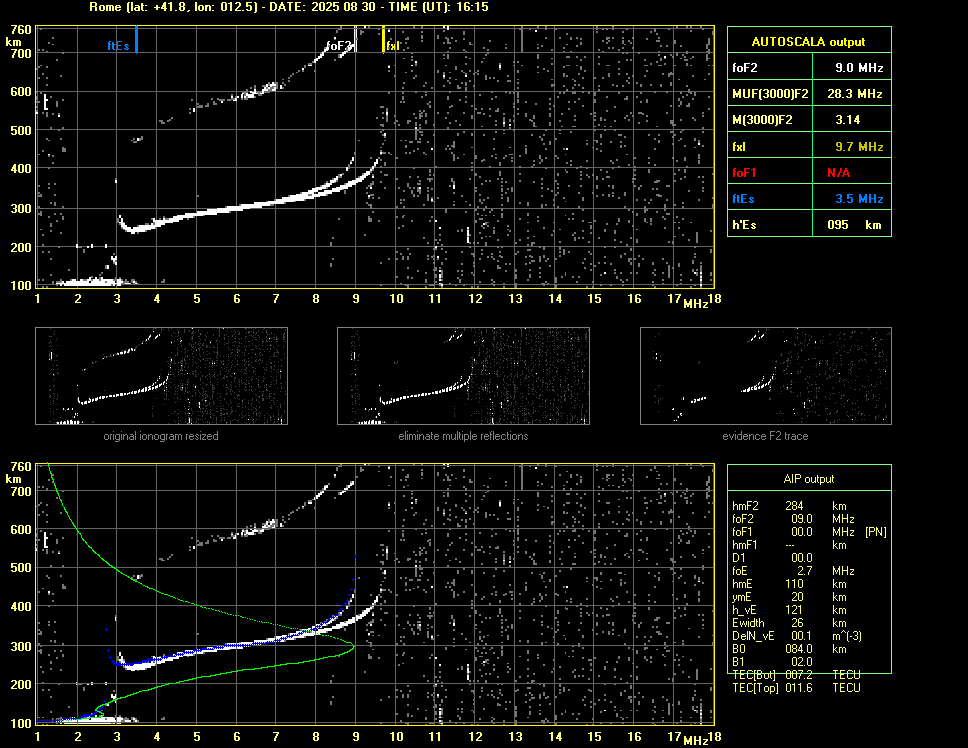Select the hmF2 284 value in AIP output
The width and height of the screenshot is (968, 748).
tap(794, 505)
